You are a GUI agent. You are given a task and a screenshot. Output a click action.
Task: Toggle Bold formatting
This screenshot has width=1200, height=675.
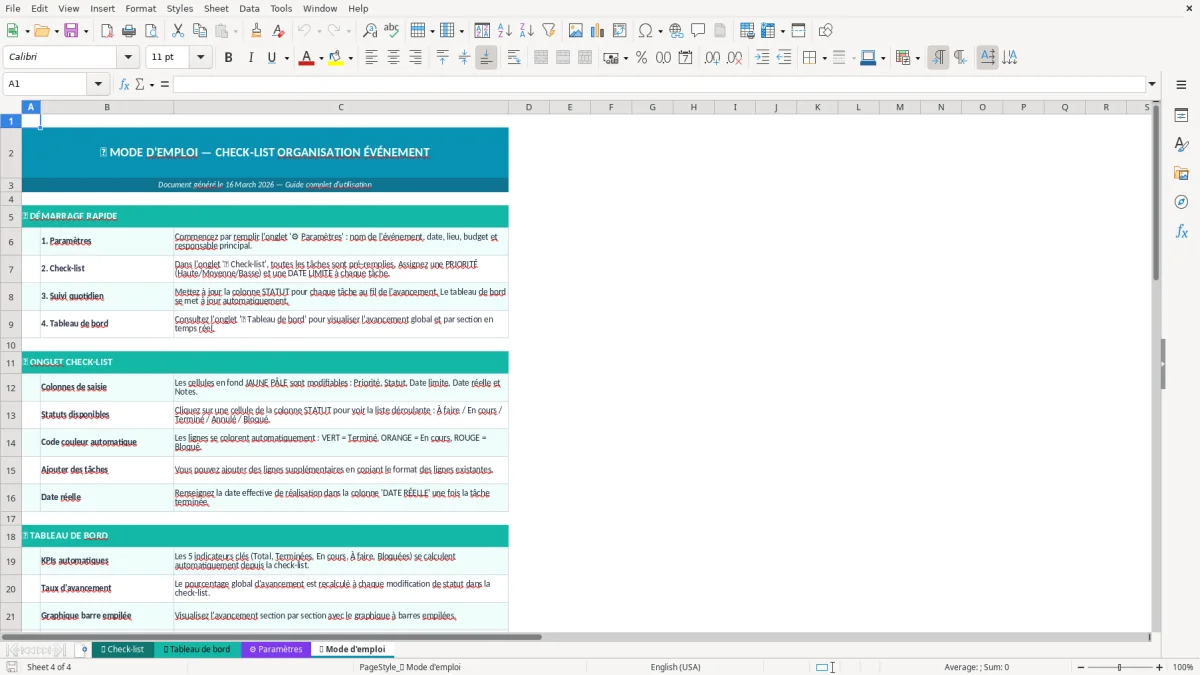coord(228,58)
